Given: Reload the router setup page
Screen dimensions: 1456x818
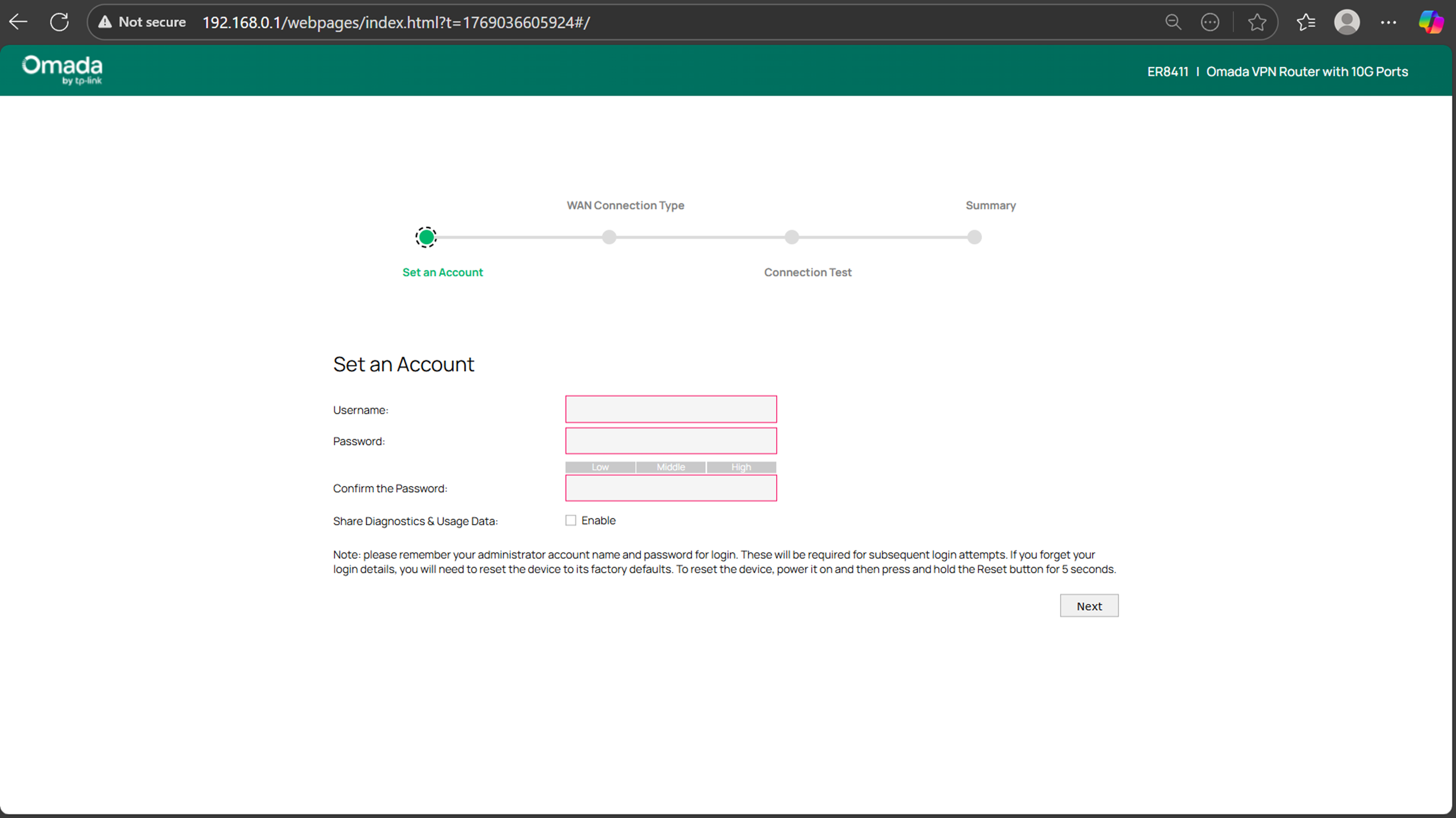Looking at the screenshot, I should click(x=59, y=22).
